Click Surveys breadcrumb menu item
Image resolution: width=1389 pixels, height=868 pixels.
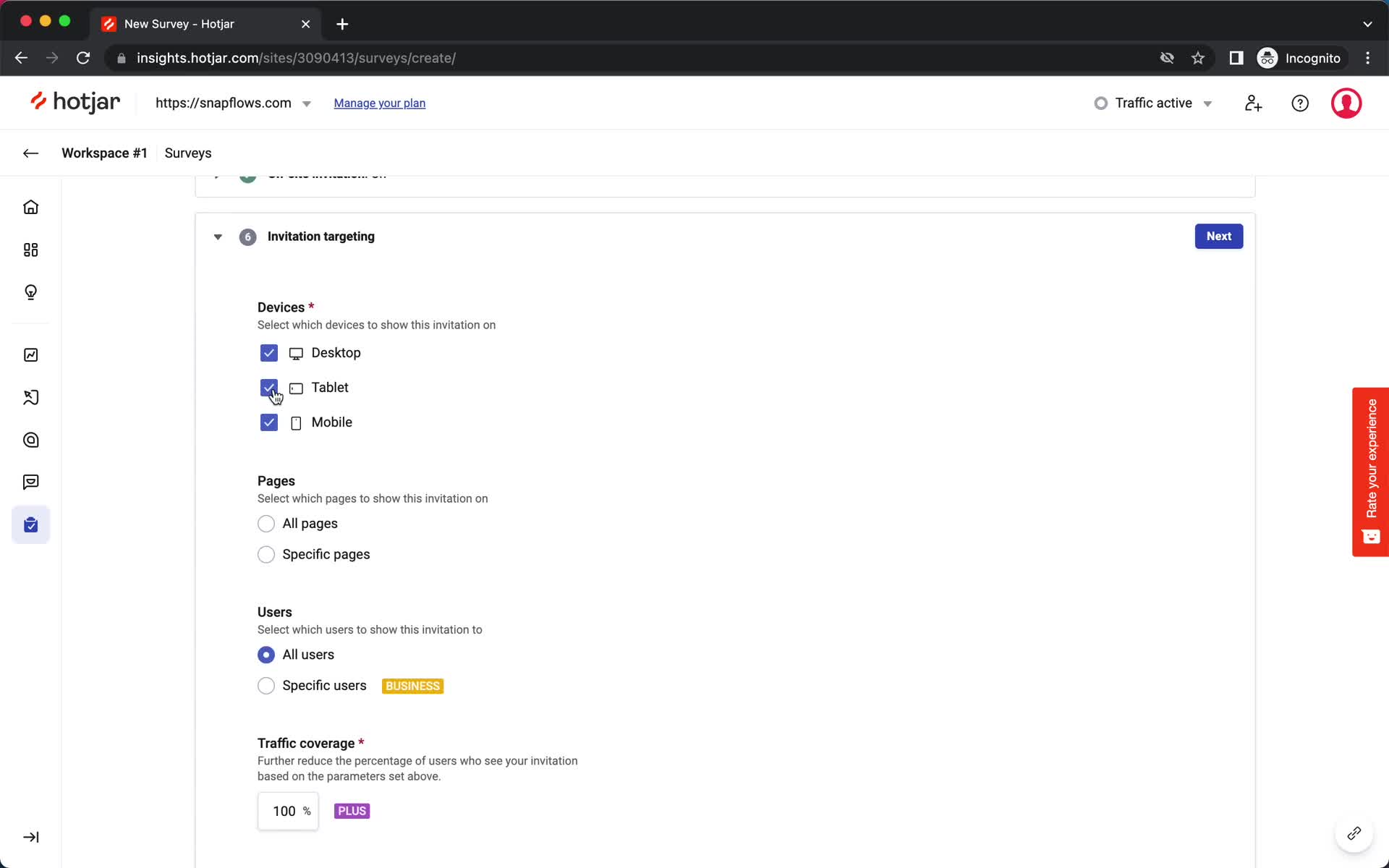[188, 153]
